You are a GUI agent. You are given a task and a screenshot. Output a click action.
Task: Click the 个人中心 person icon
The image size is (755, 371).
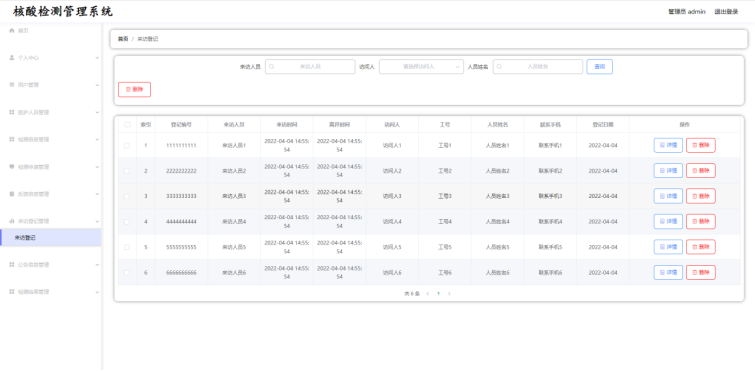[12, 57]
